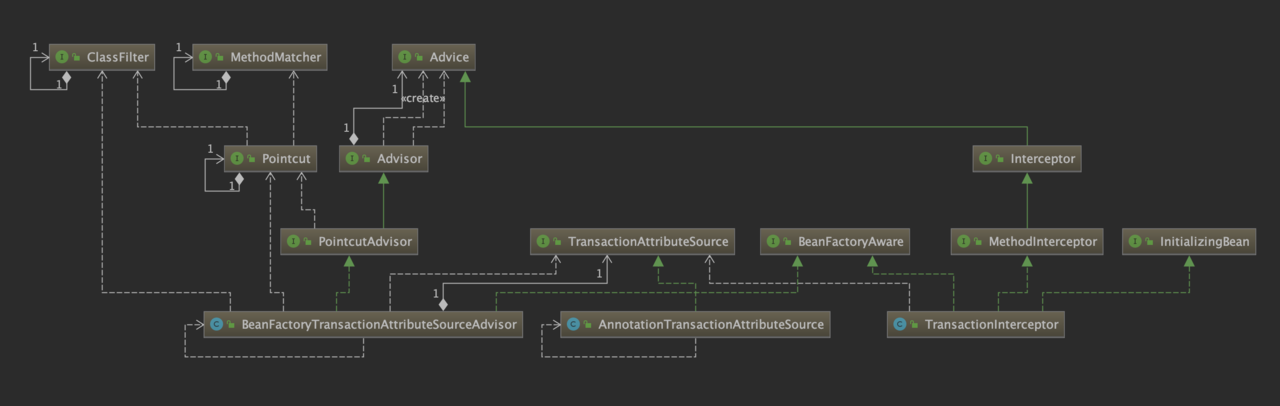Screen dimensions: 1280x406
Task: Click the interface icon beside MethodMatcher
Action: 205,57
